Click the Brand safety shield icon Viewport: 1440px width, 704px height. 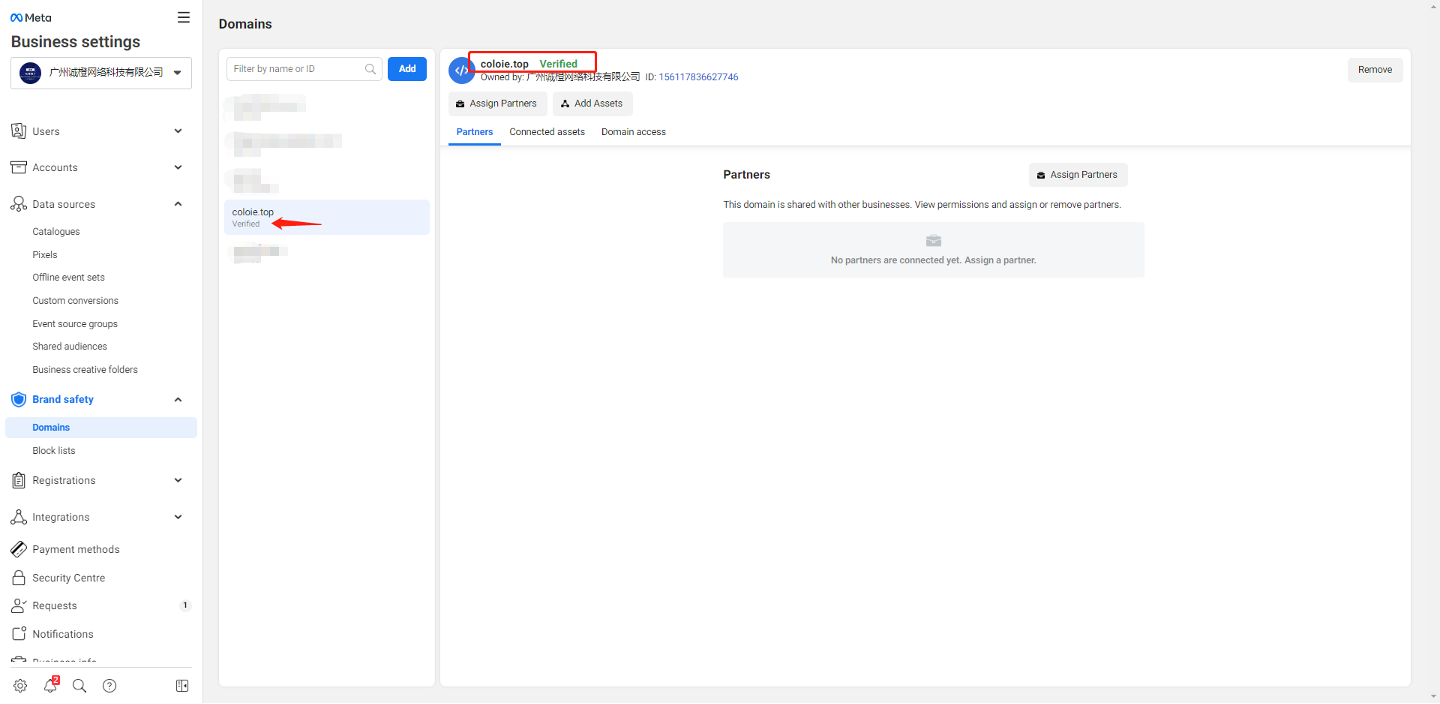(x=18, y=399)
